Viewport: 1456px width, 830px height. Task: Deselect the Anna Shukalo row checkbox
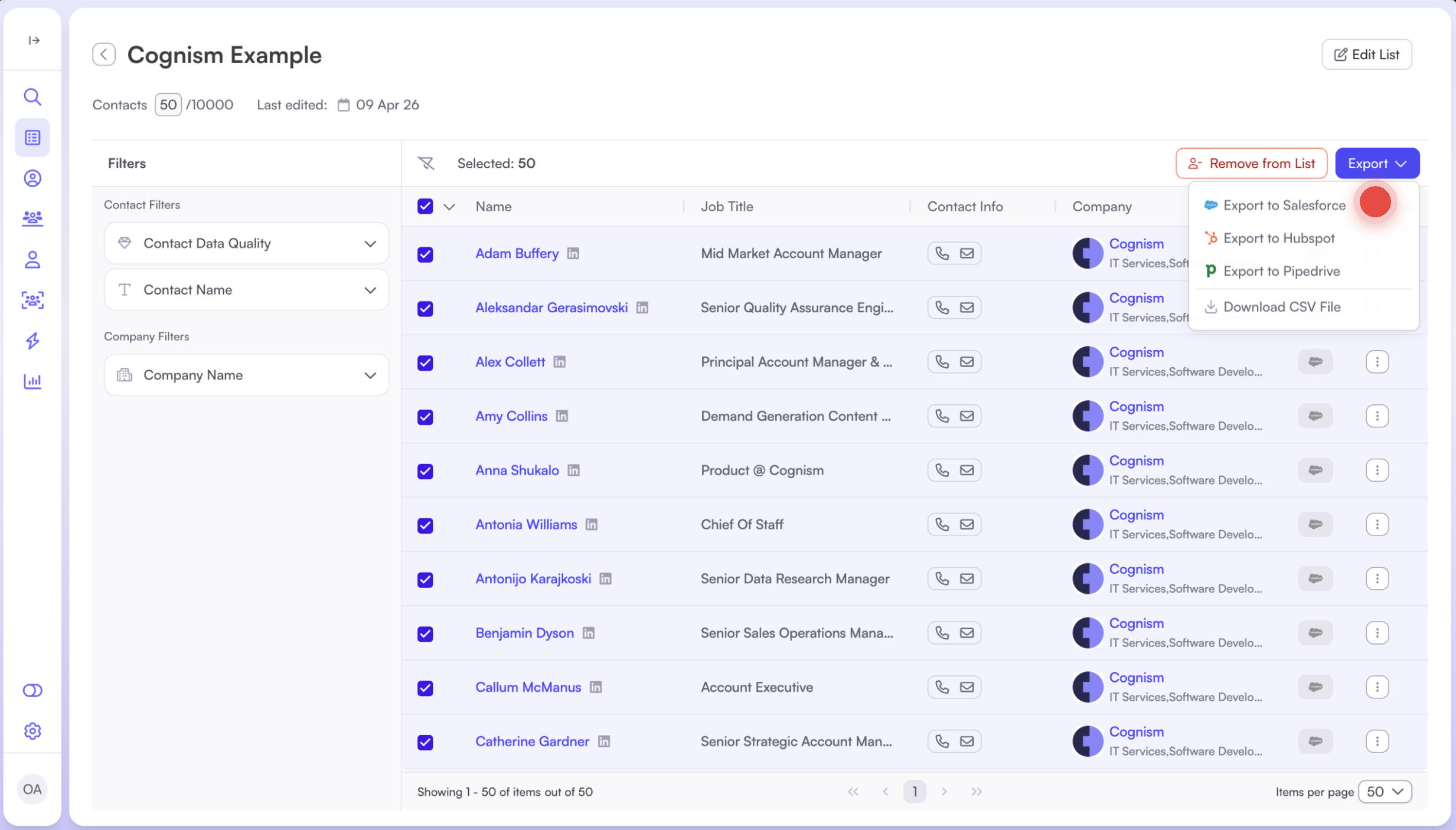[425, 471]
